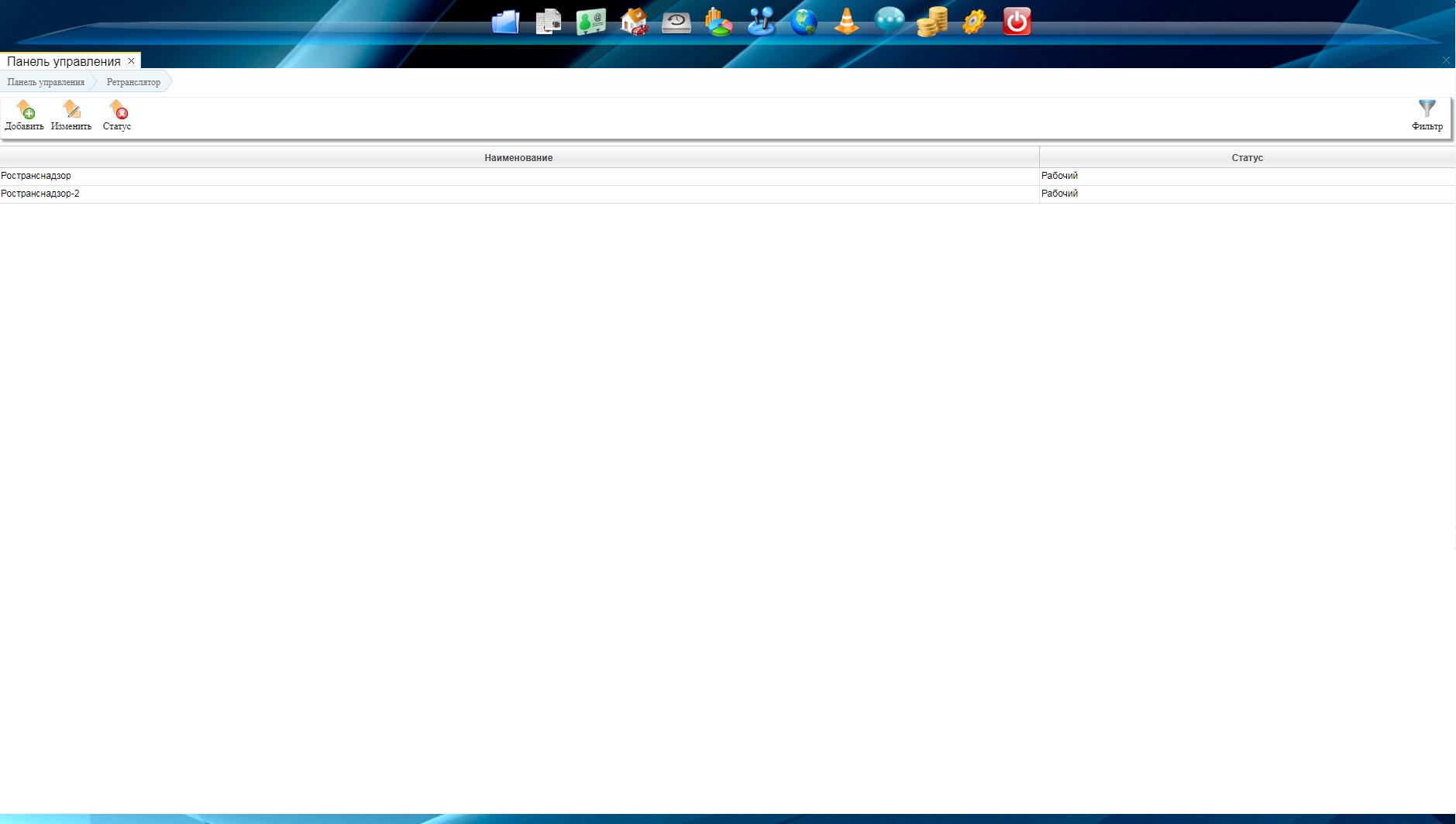
Task: Open the chat speech bubble icon
Action: [889, 22]
